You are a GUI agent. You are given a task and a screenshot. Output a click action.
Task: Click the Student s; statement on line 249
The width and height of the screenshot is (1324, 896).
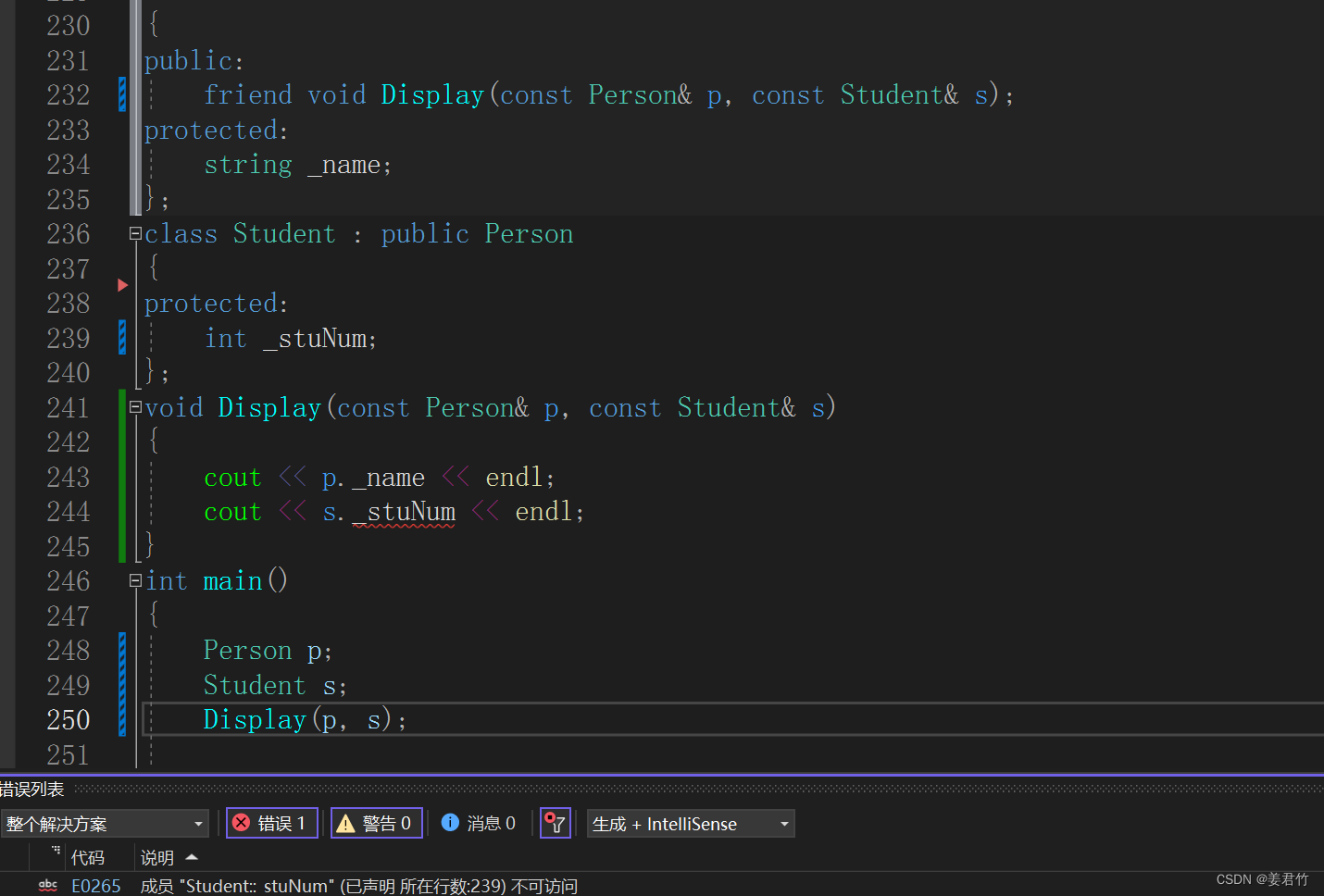pyautogui.click(x=275, y=686)
